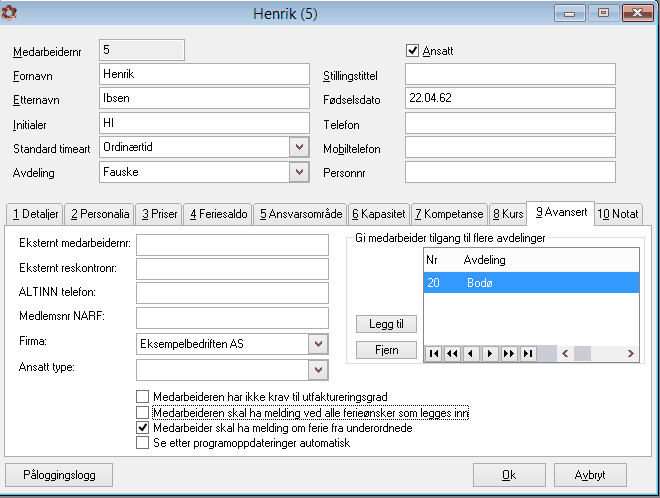Go back a page in department list
This screenshot has width=660, height=498.
(452, 354)
